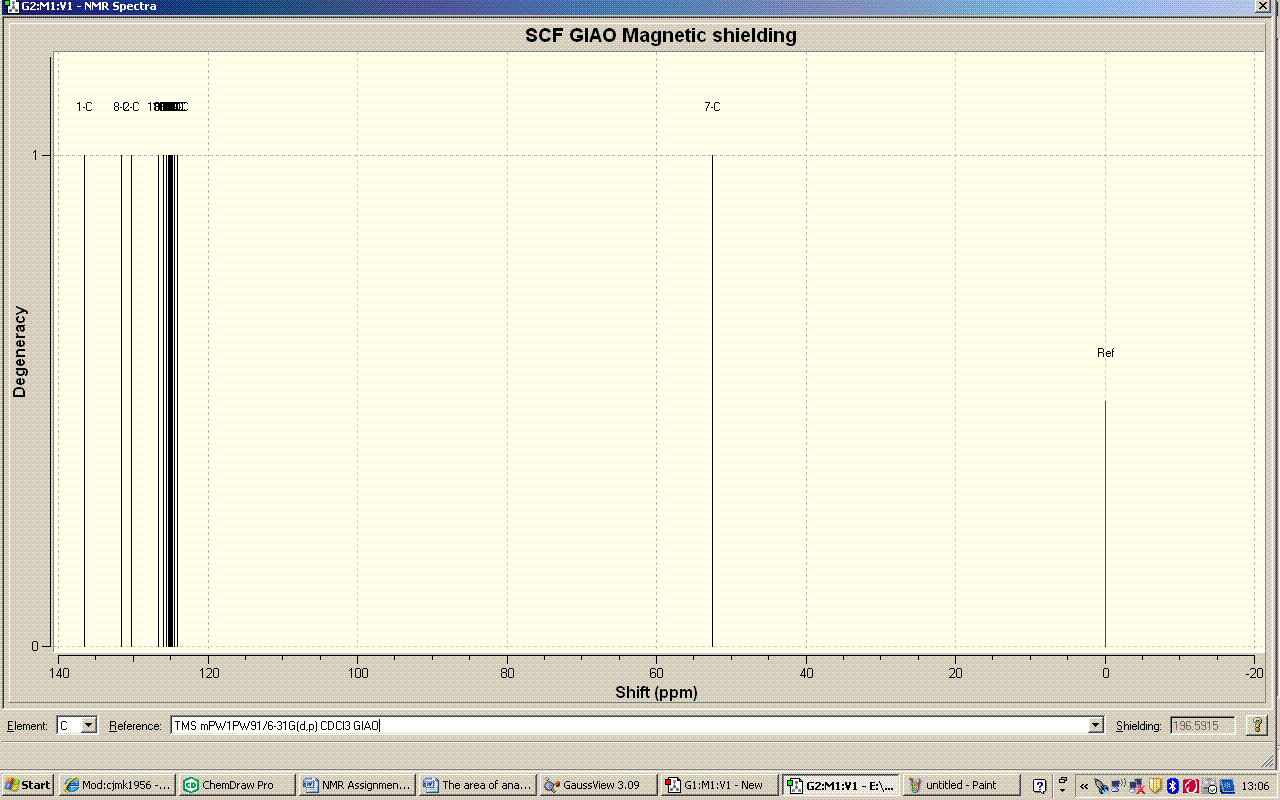Screen dimensions: 1280x800
Task: Click the Degeneracy axis title
Action: point(20,352)
